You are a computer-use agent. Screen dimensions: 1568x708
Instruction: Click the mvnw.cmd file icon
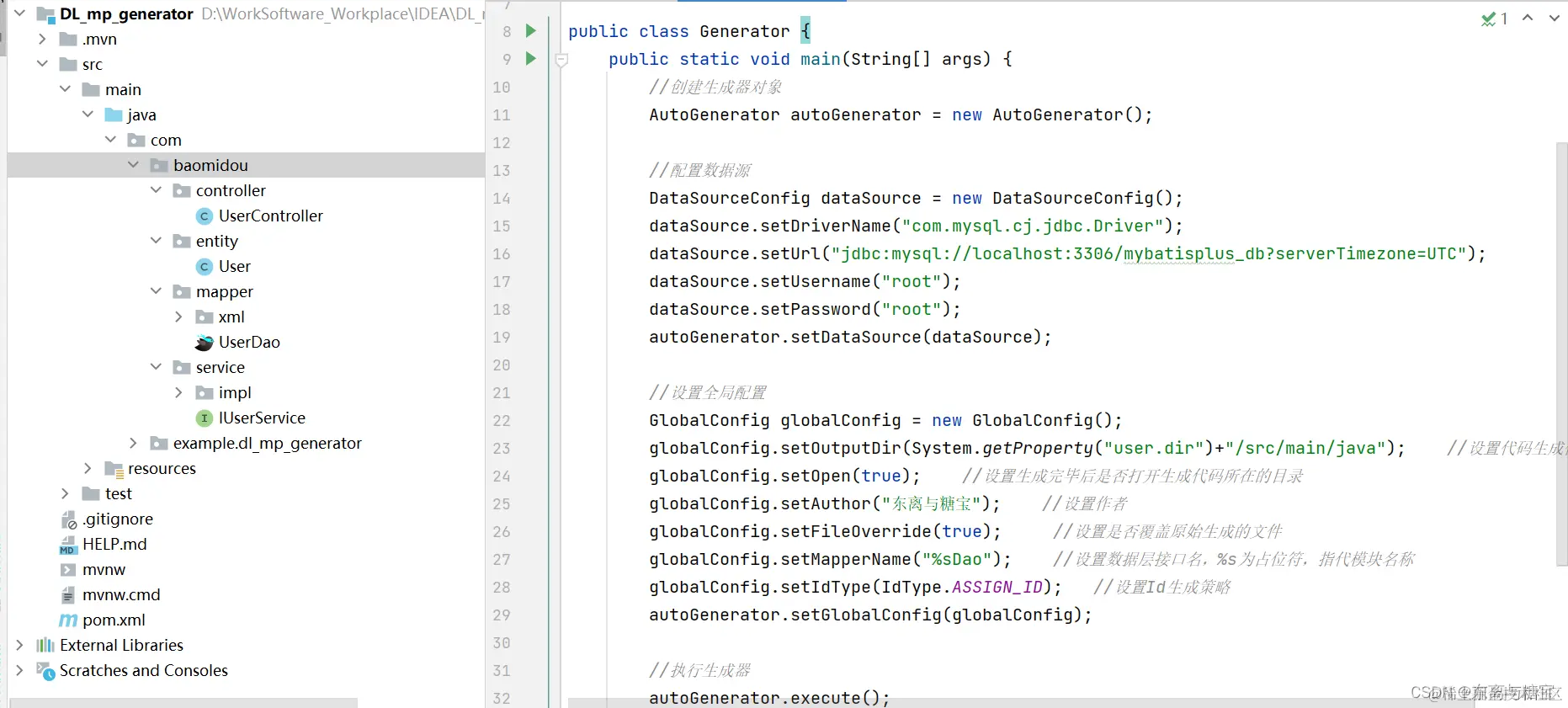tap(68, 595)
